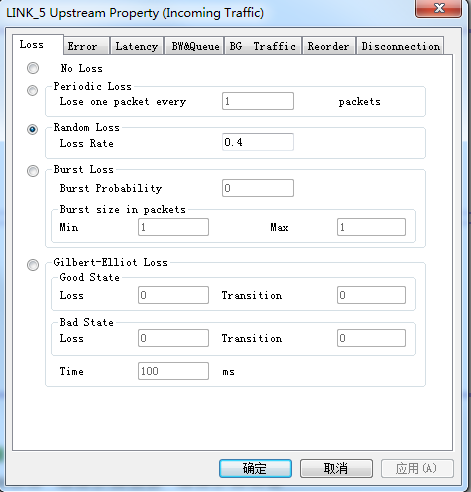Viewport: 471px width, 492px height.
Task: Click the 'Burst Loss' group label
Action: [x=84, y=169]
